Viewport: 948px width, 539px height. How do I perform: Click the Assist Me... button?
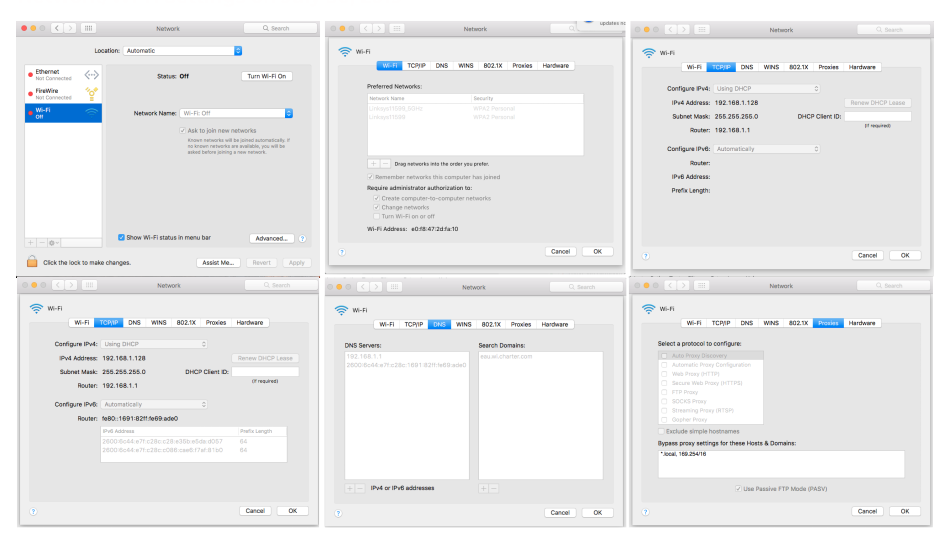217,263
